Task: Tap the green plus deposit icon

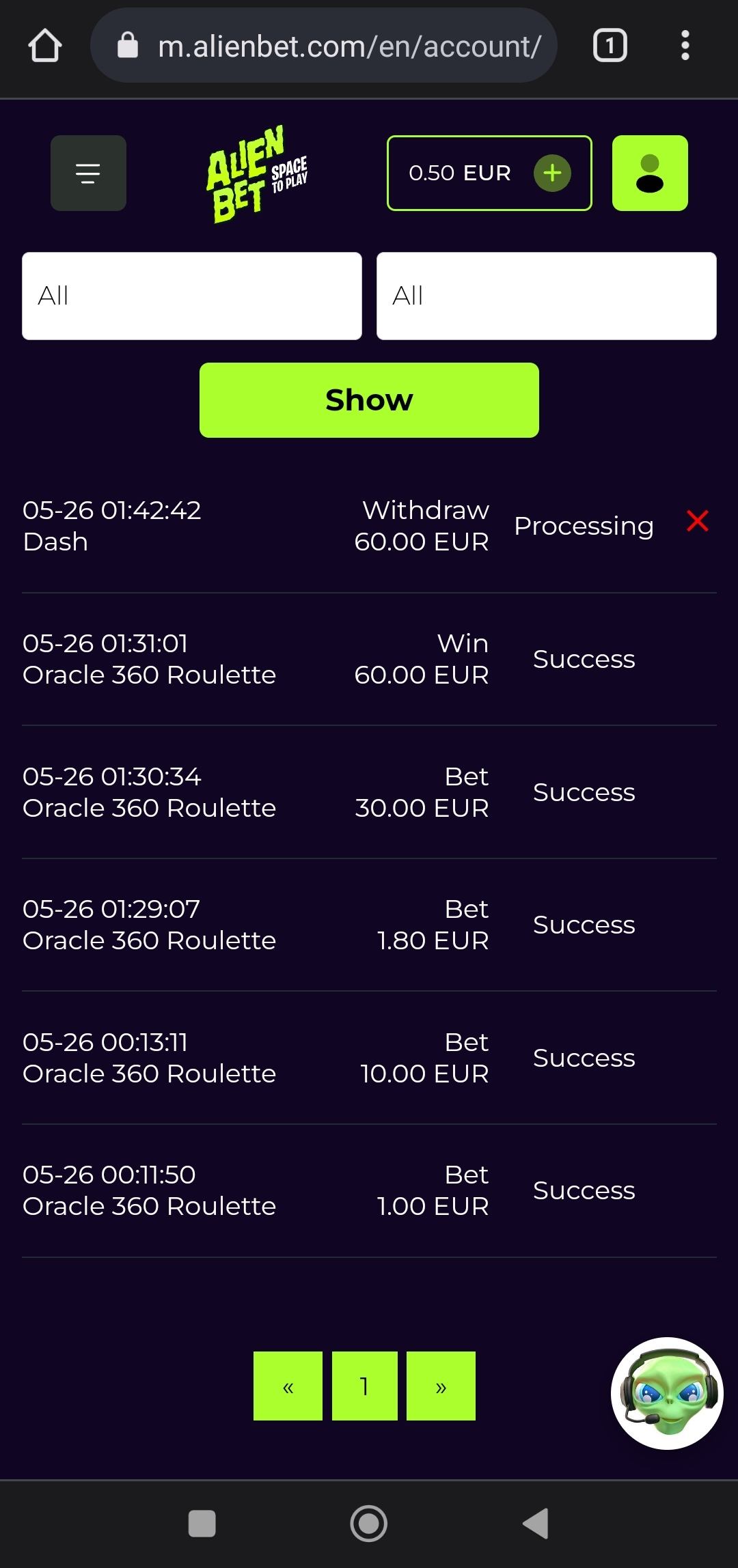Action: click(x=552, y=173)
